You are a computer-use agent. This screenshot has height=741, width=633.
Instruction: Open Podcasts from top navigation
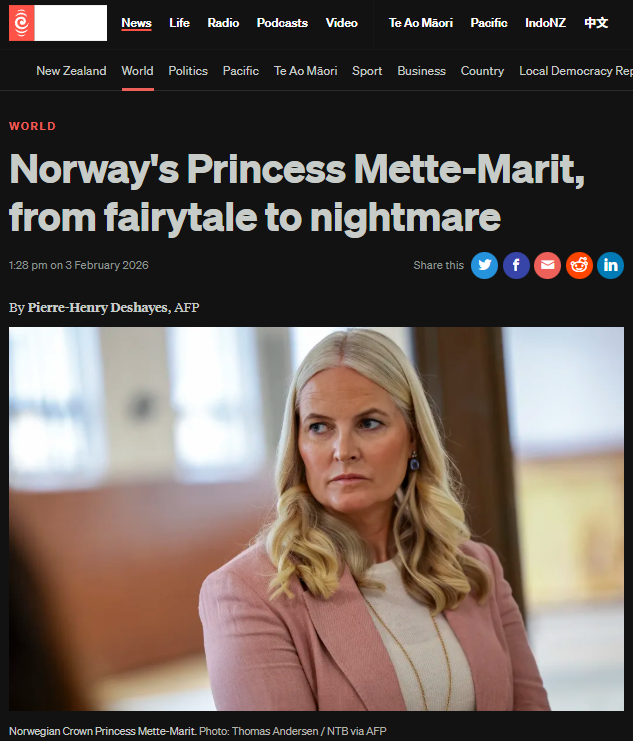[x=281, y=23]
